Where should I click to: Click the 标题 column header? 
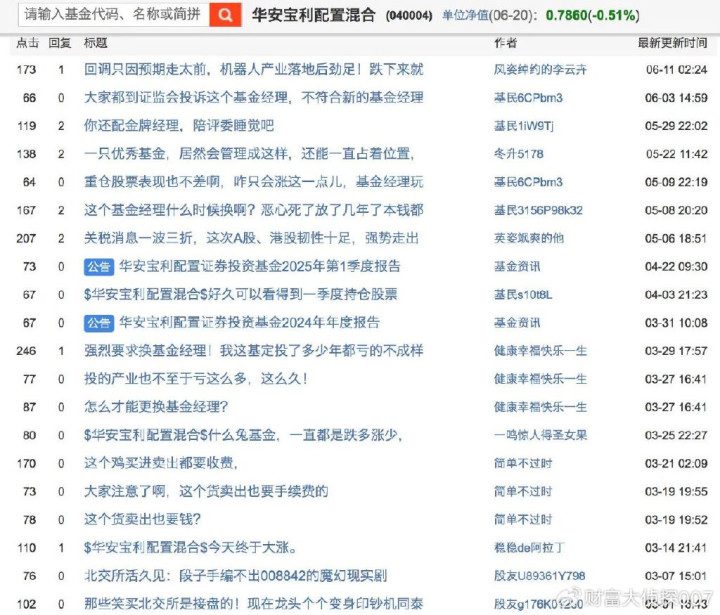[x=96, y=43]
